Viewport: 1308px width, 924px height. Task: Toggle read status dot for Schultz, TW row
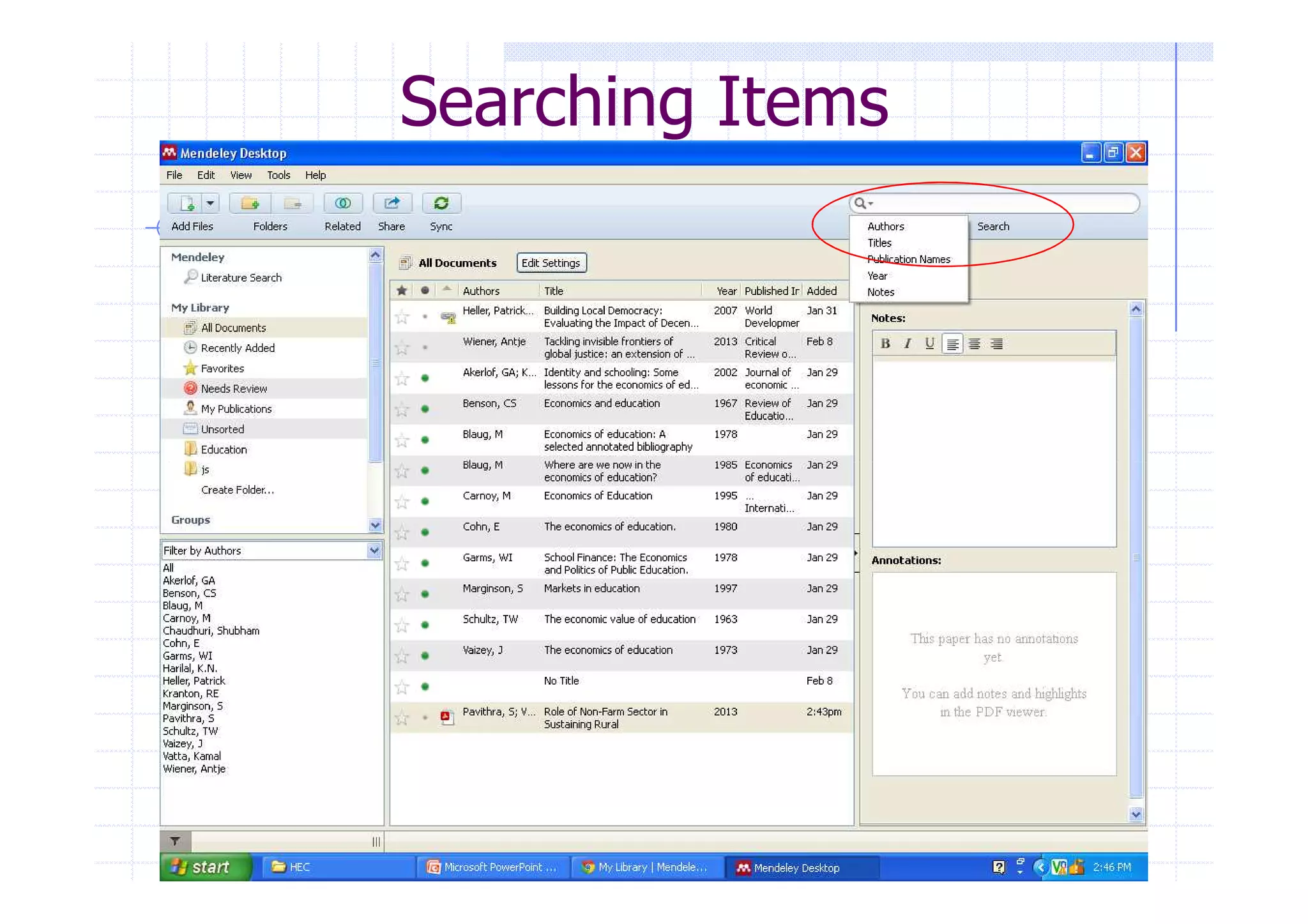coord(425,625)
